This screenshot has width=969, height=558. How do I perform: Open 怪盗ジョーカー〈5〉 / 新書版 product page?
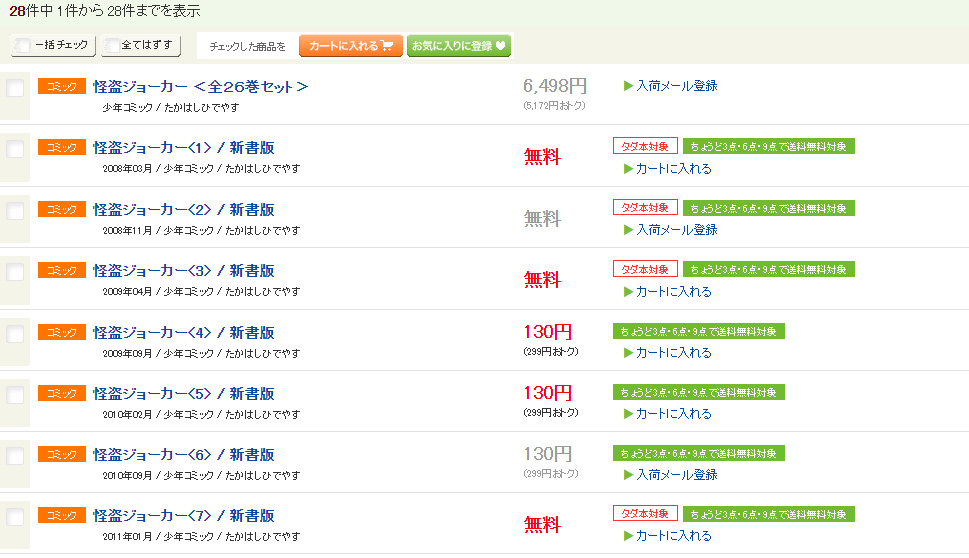click(183, 393)
